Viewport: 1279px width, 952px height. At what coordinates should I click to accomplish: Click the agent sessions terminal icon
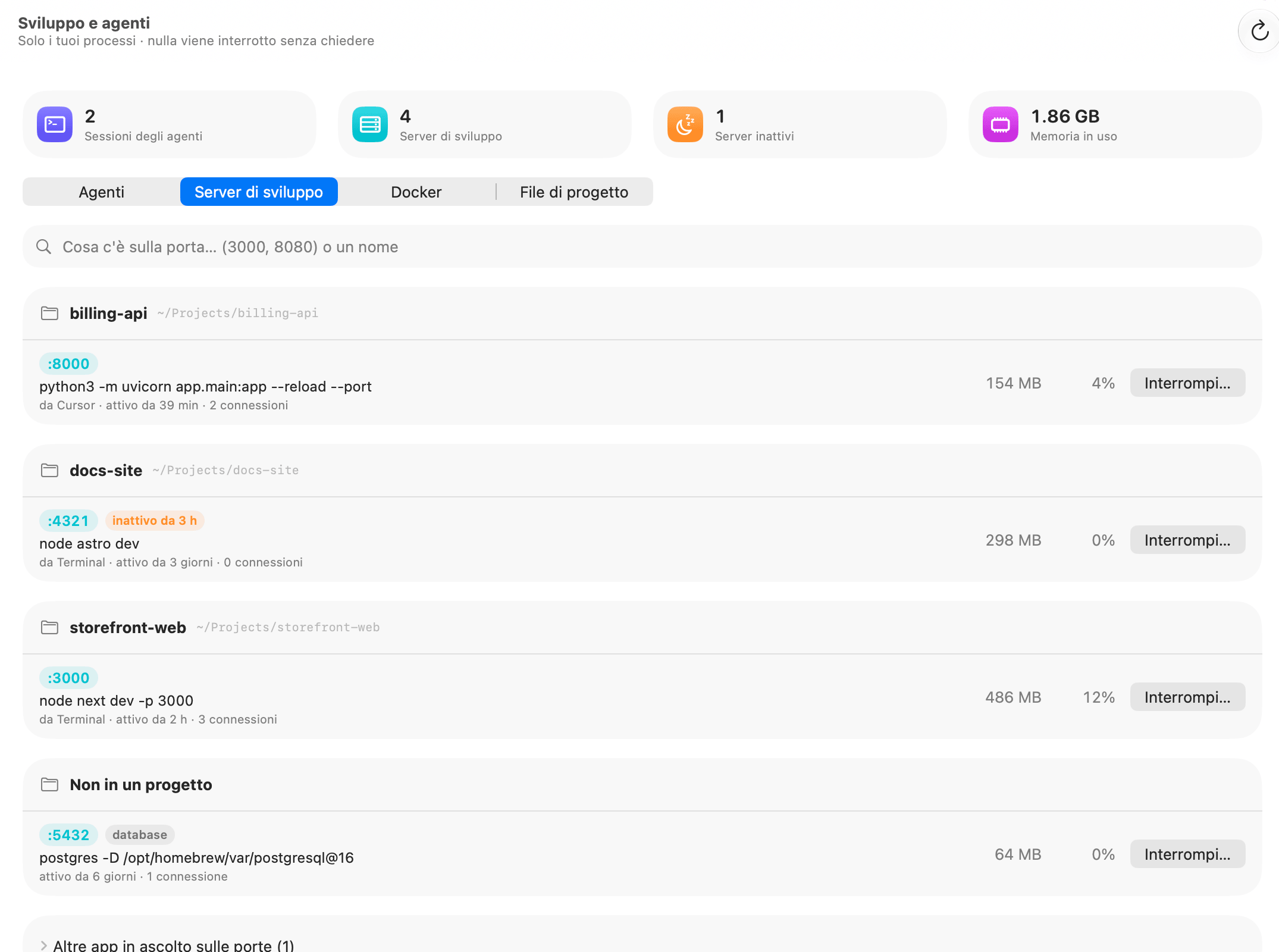tap(55, 124)
